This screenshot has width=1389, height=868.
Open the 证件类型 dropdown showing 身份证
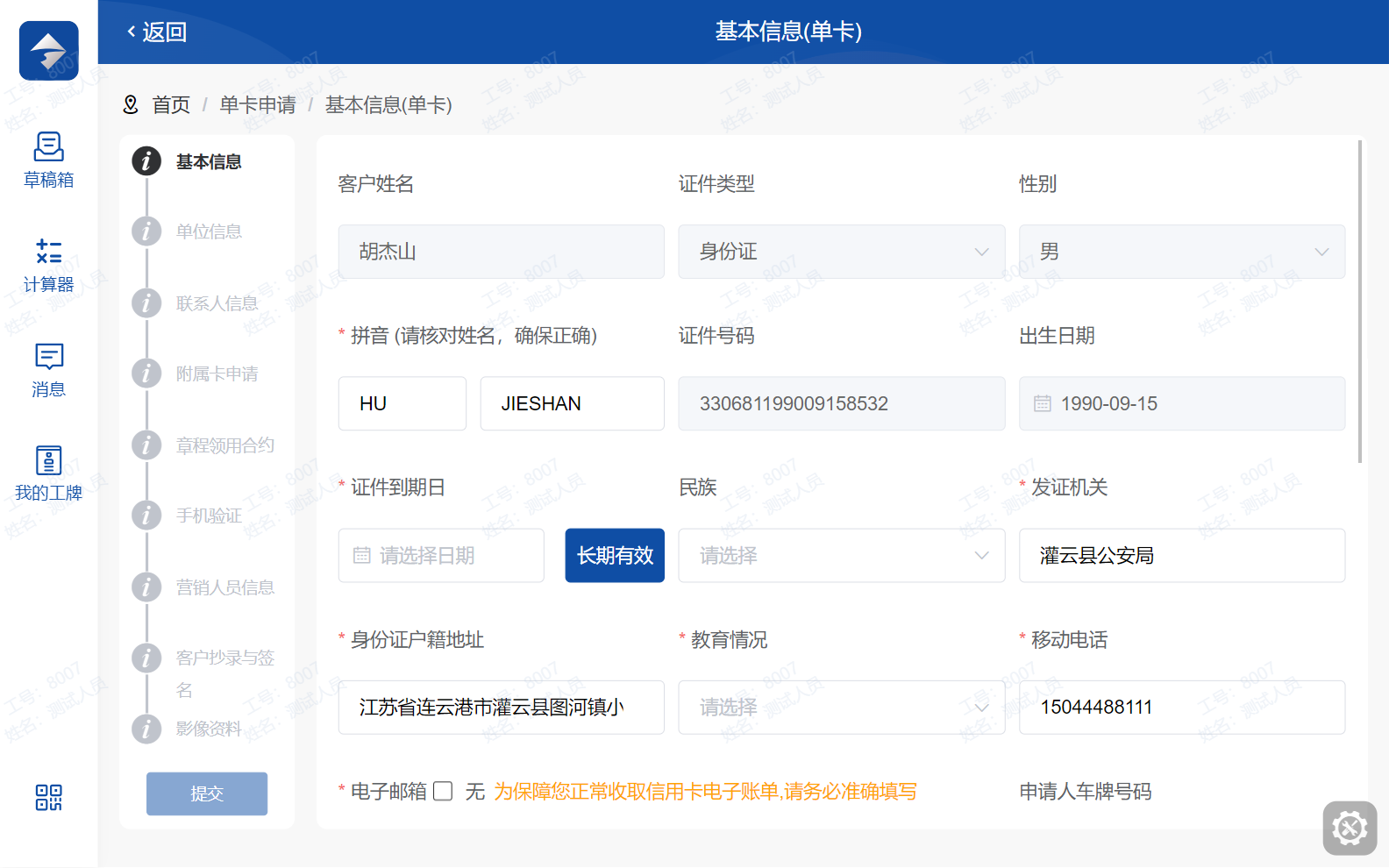tap(842, 252)
